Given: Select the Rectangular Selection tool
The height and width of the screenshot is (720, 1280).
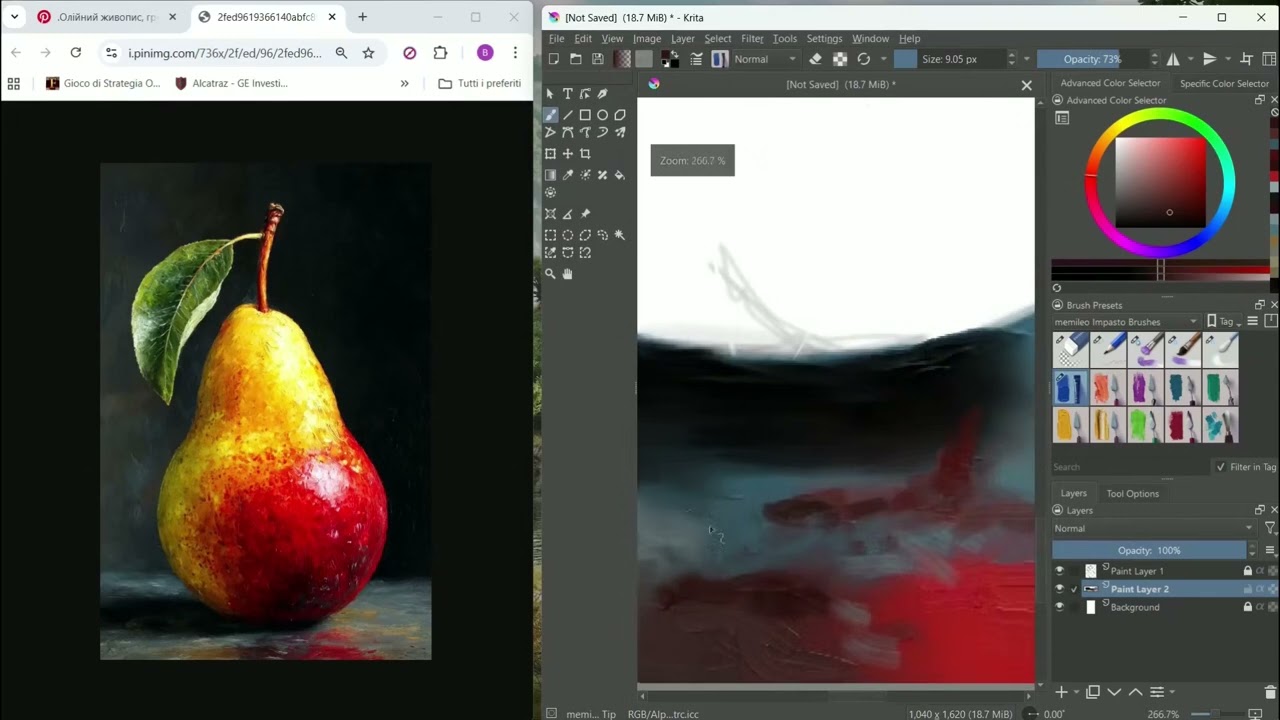Looking at the screenshot, I should [x=551, y=236].
